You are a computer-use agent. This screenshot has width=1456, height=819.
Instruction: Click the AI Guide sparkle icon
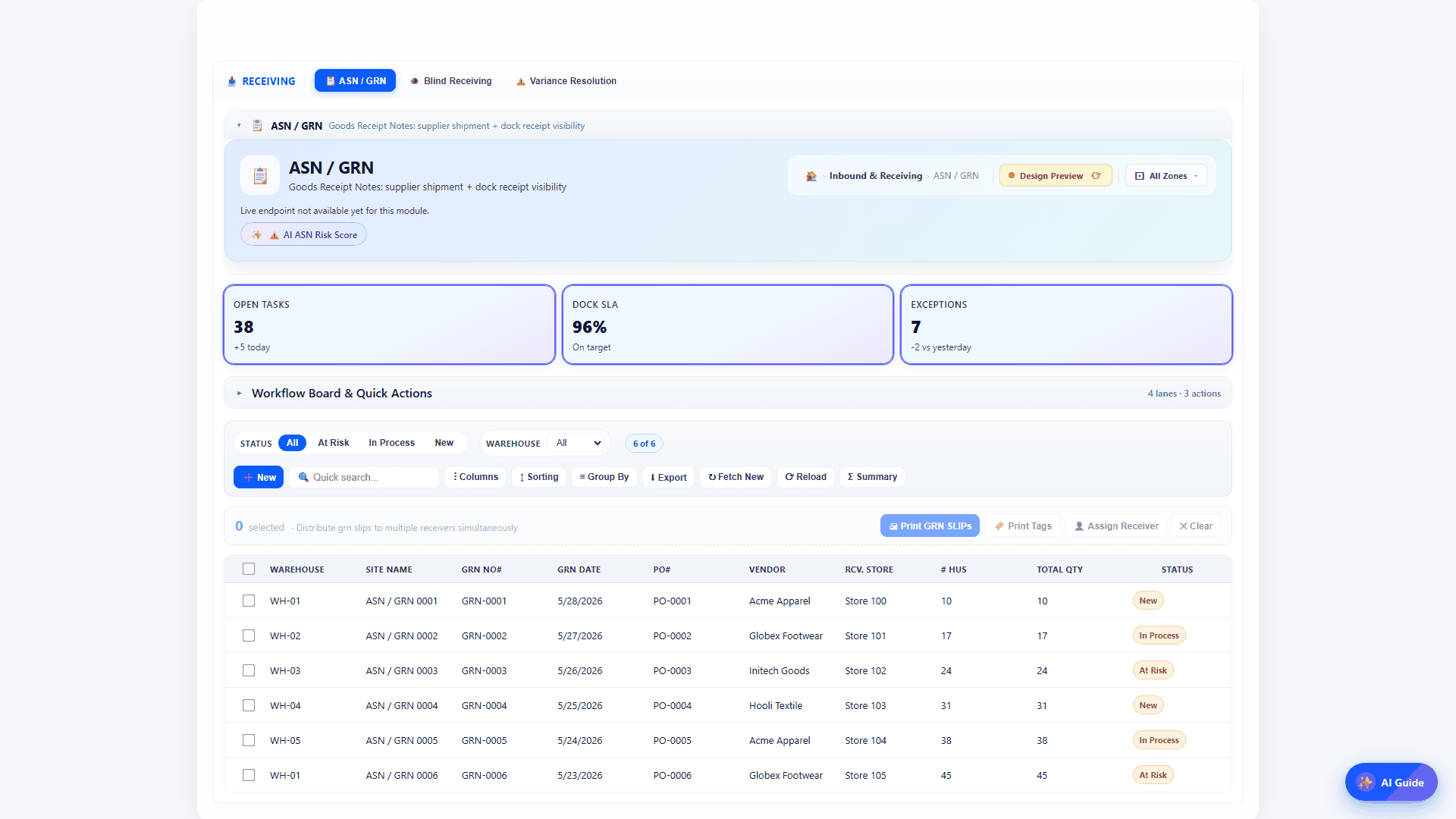pos(1366,783)
